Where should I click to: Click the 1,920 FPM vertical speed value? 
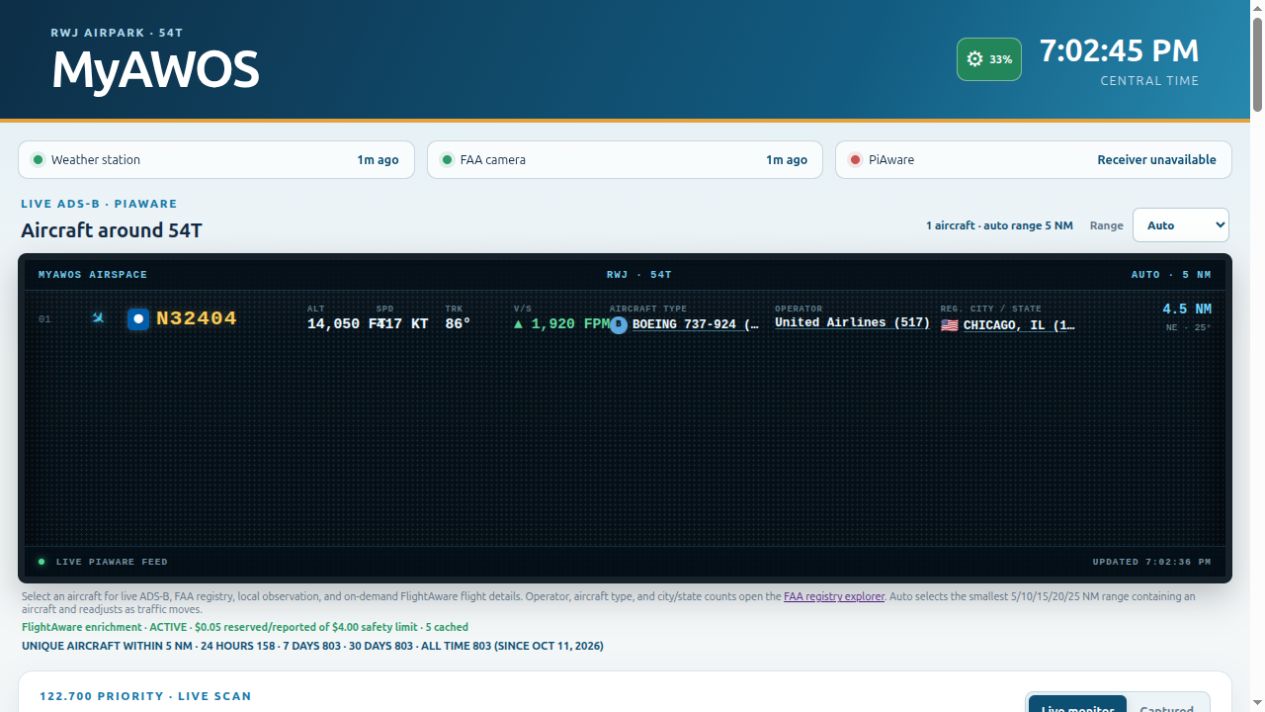570,325
